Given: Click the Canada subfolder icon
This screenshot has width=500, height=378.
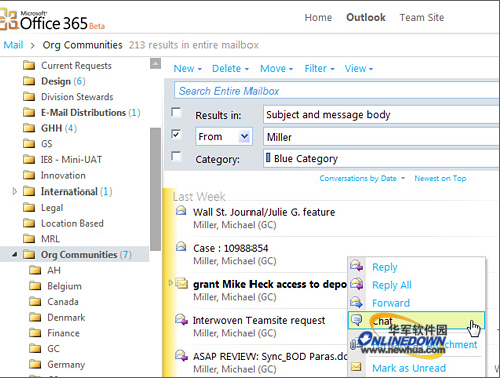Looking at the screenshot, I should pos(35,302).
